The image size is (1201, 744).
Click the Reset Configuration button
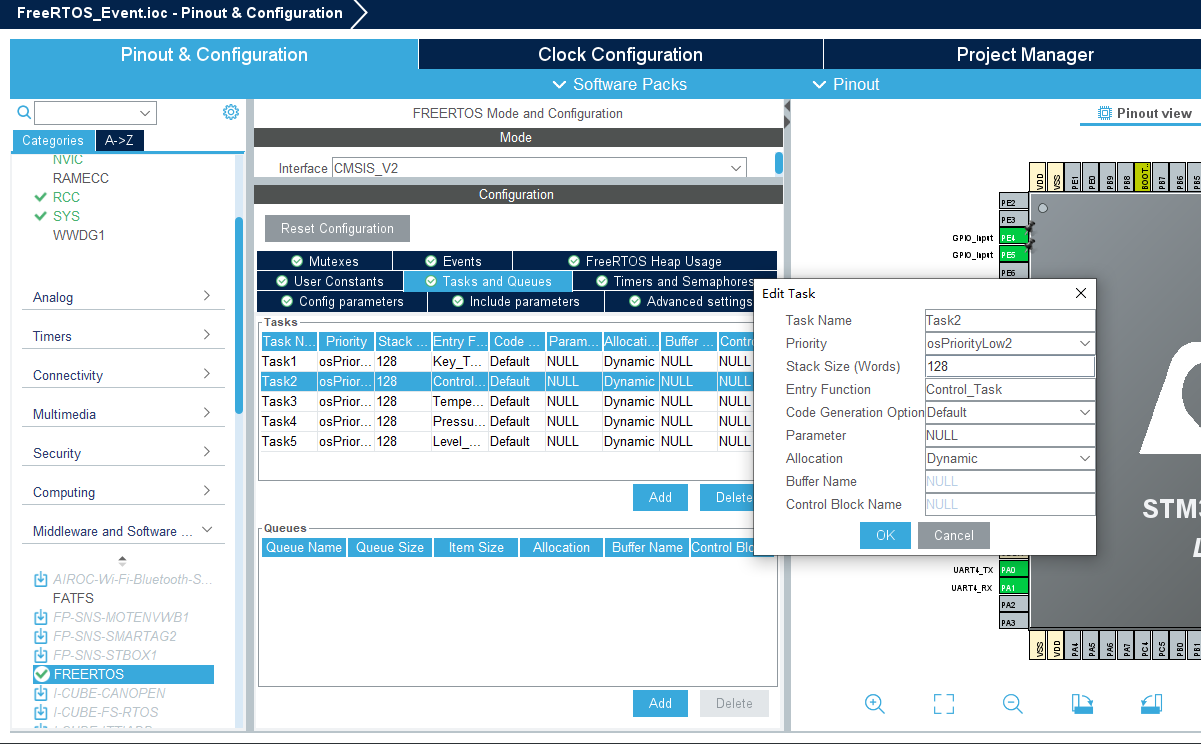[337, 228]
